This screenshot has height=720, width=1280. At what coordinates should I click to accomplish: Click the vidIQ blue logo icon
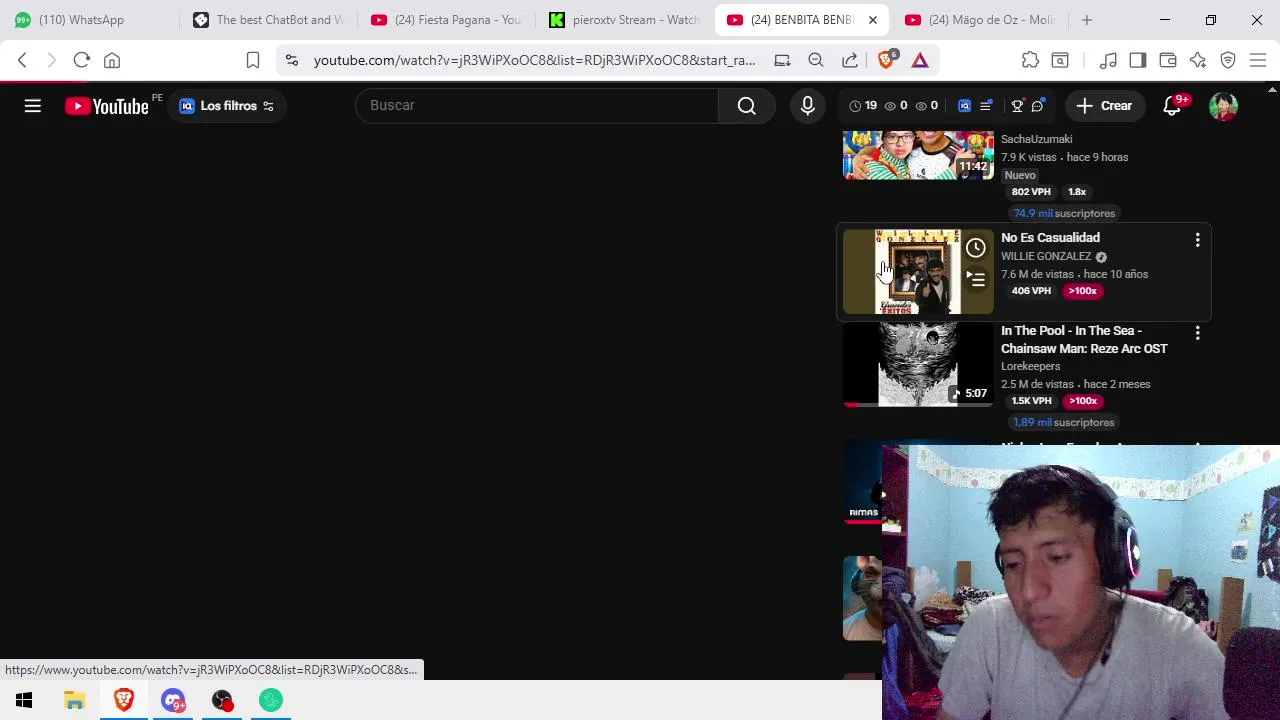tap(964, 106)
